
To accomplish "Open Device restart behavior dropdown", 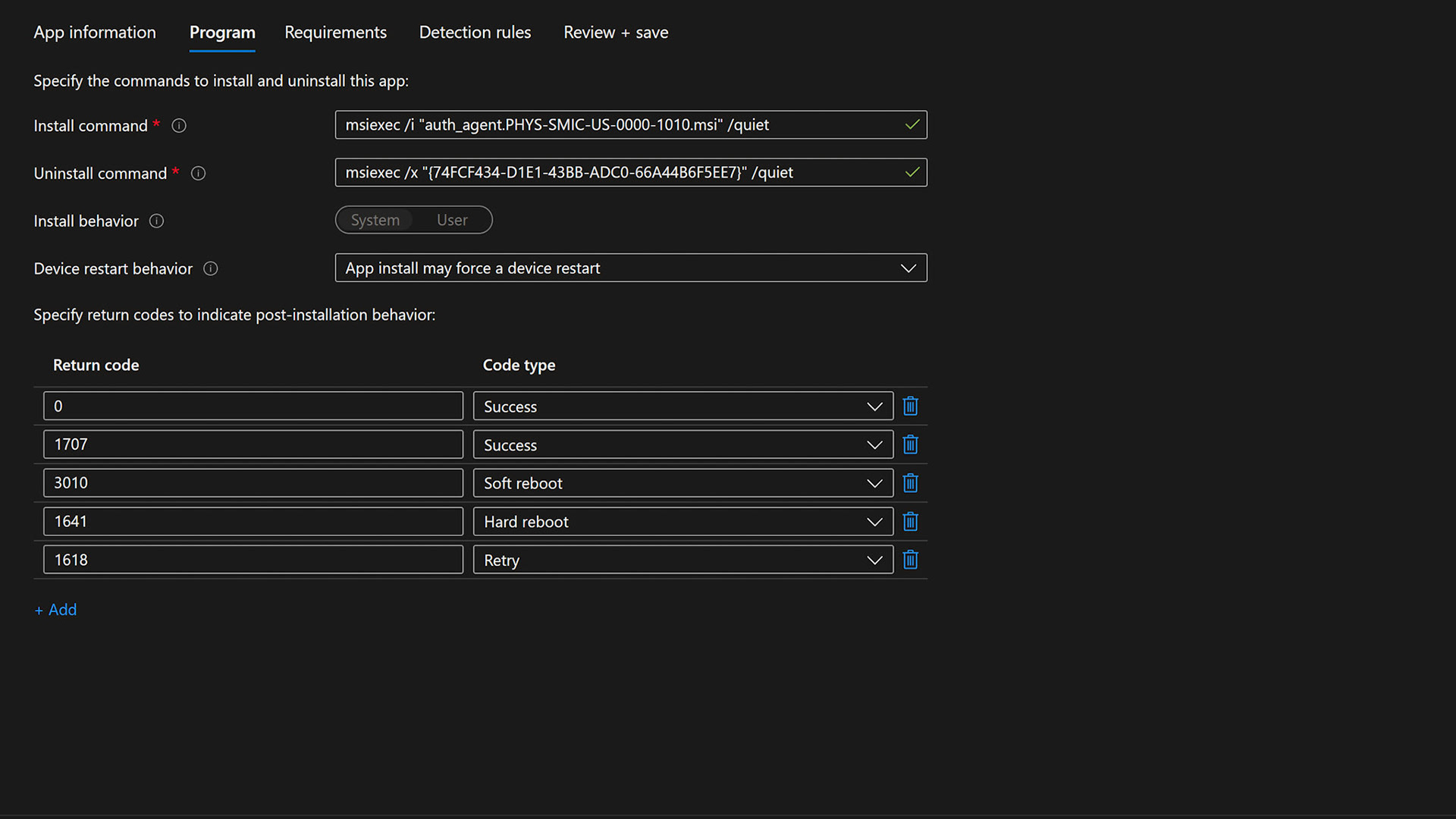I will [x=630, y=268].
